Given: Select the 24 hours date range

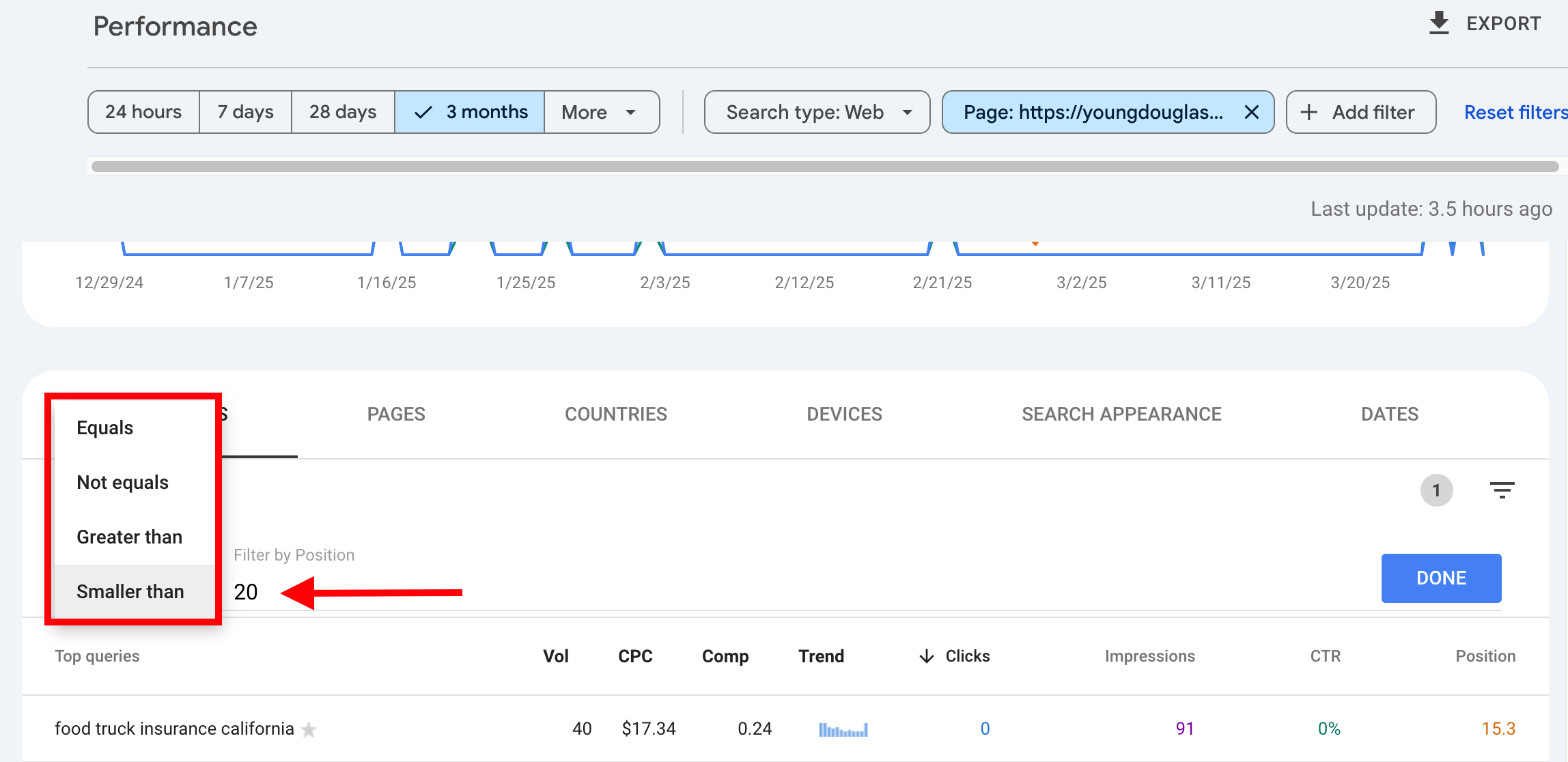Looking at the screenshot, I should click(143, 112).
